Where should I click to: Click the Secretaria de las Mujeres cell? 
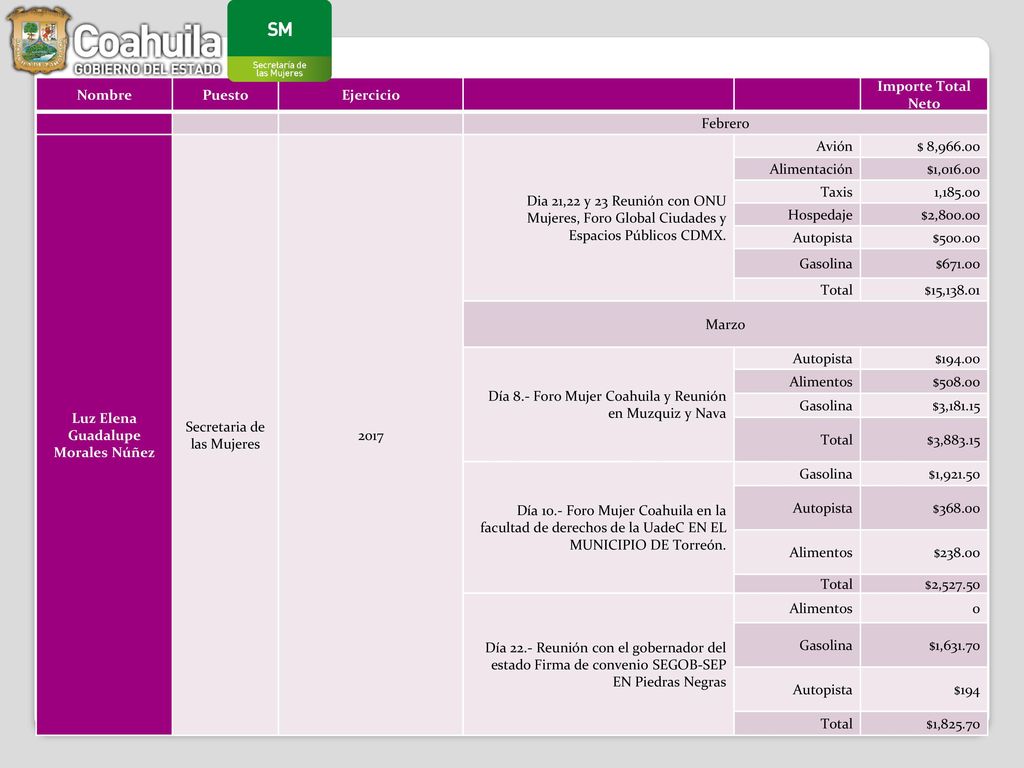(225, 435)
